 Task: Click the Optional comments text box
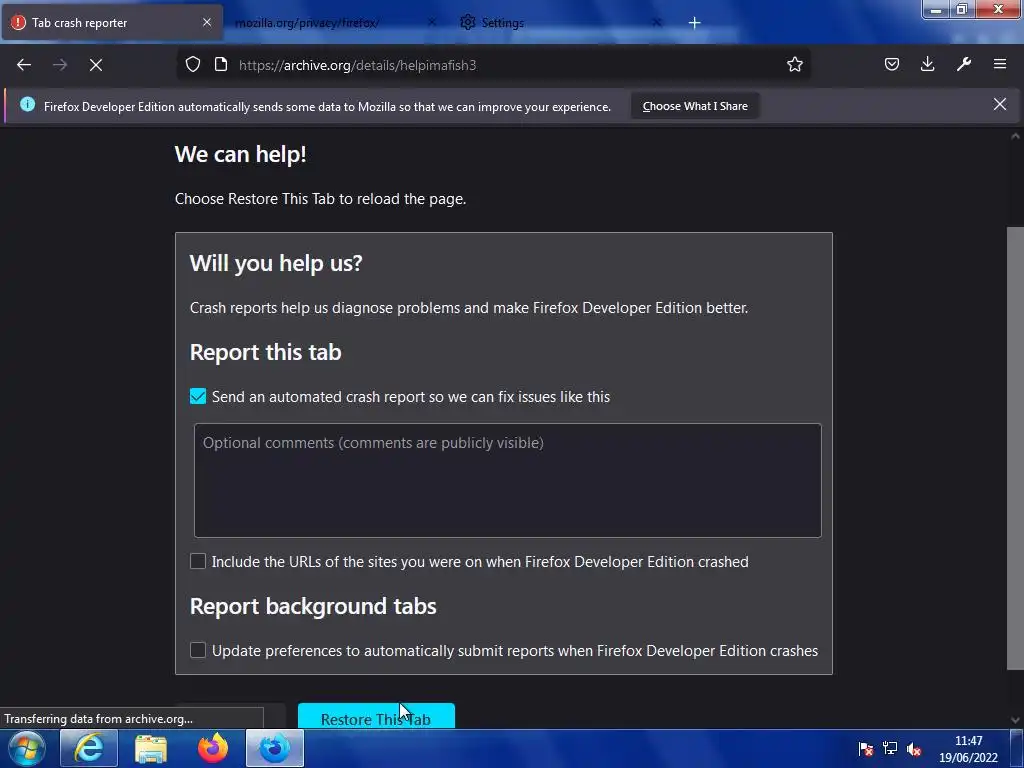pos(507,480)
